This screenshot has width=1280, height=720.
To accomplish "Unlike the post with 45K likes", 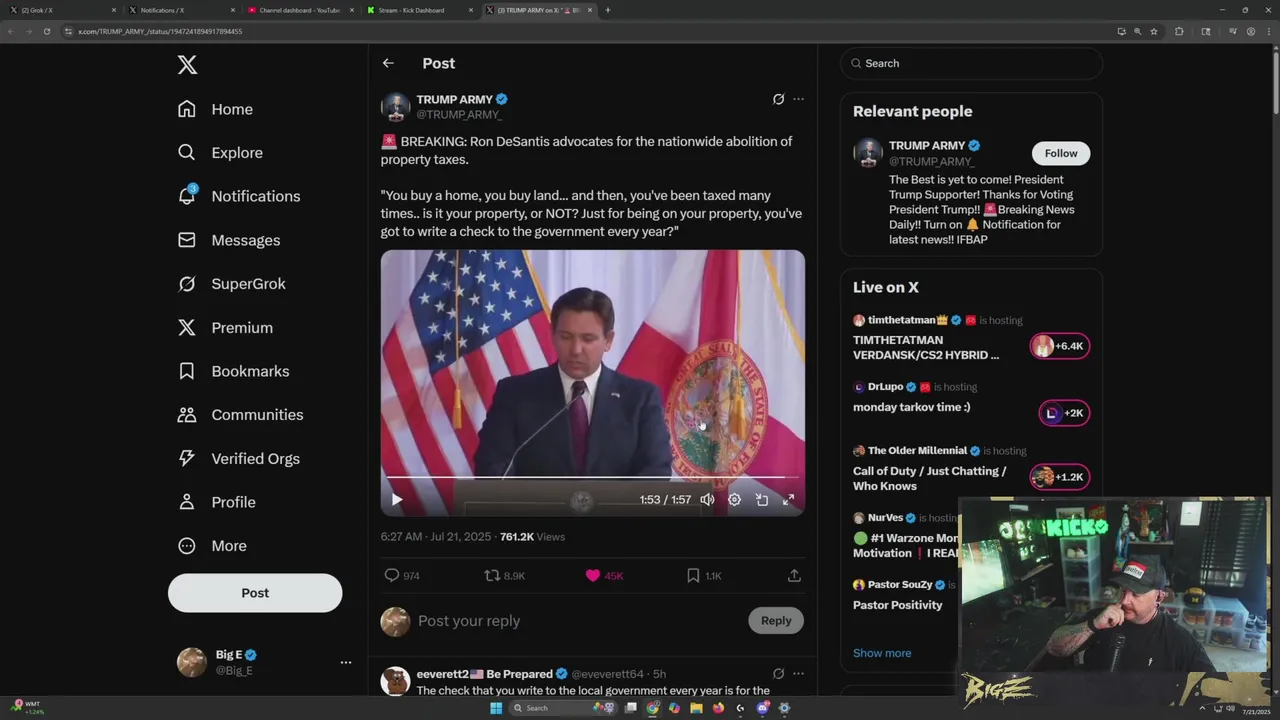I will click(x=605, y=575).
